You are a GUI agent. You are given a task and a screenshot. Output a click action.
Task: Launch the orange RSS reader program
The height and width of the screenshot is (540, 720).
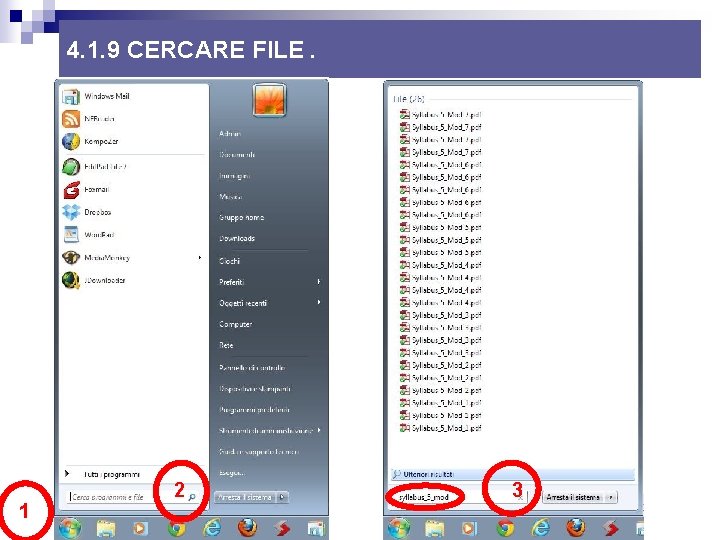coord(89,119)
